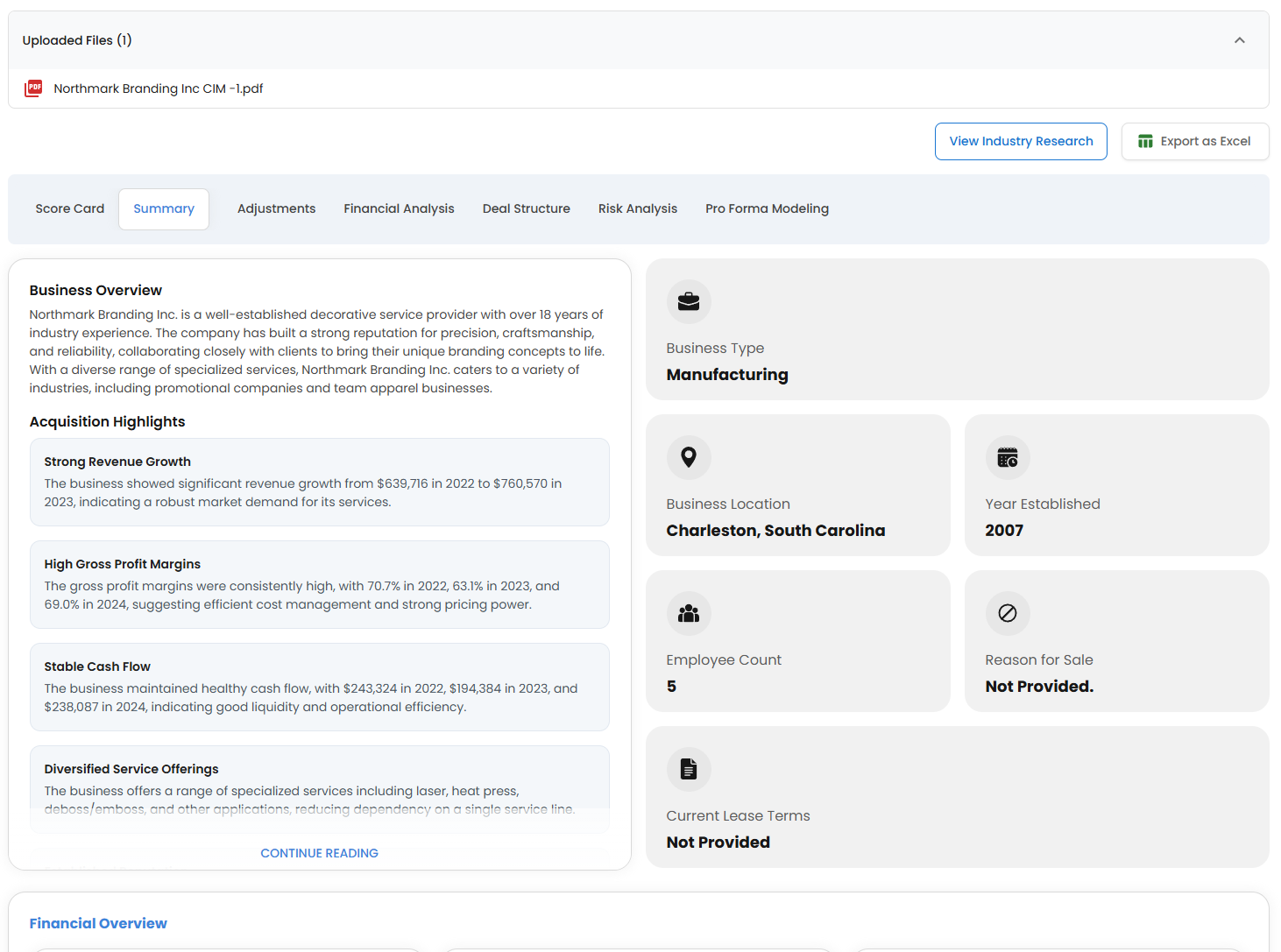Click the people Employee Count icon

[689, 613]
